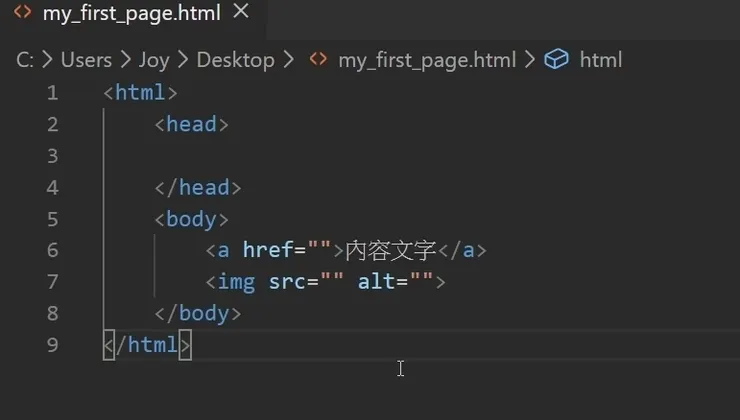Click the closing </html> tag on line 9
Viewport: 740px width, 420px height.
(146, 345)
